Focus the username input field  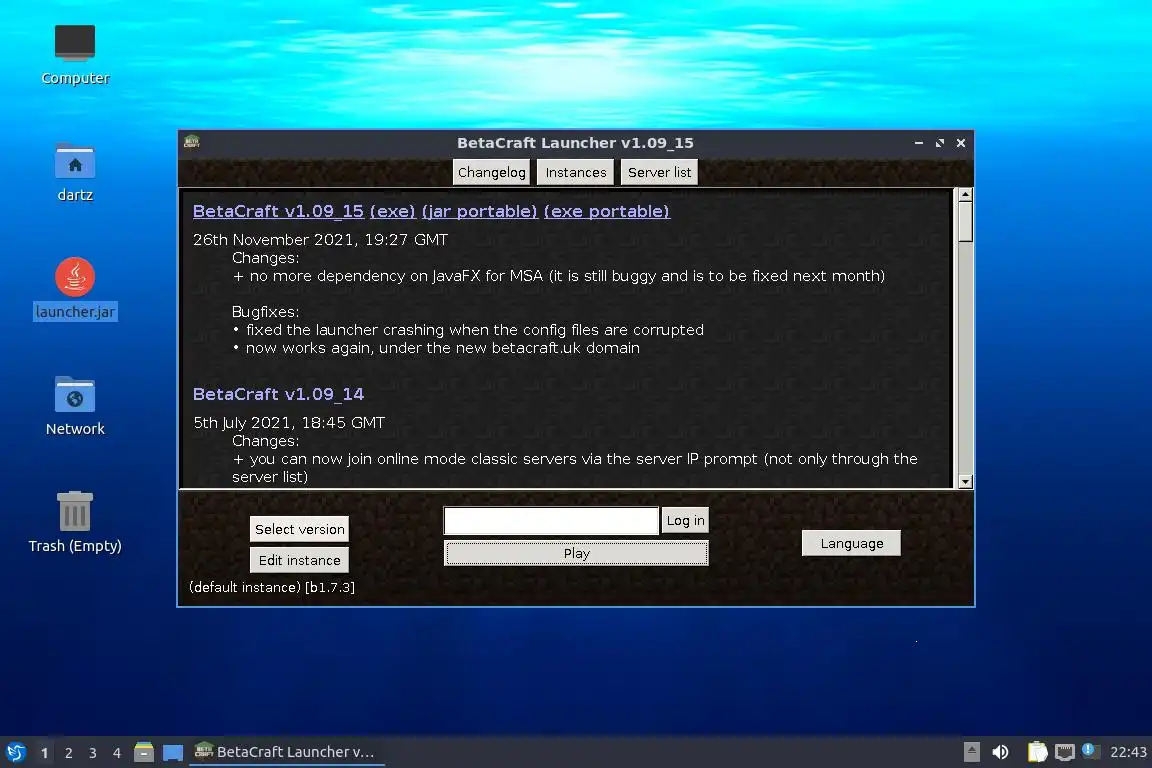click(551, 520)
